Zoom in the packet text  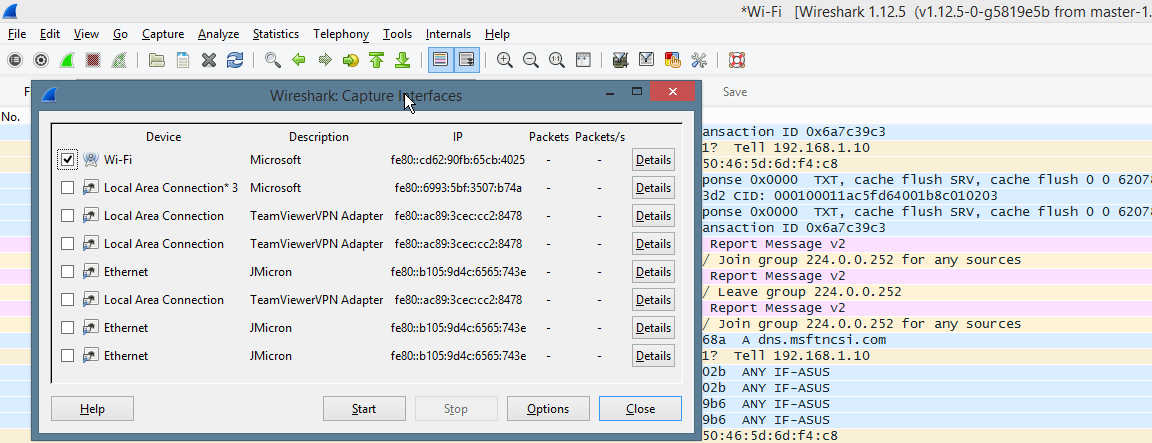coord(505,60)
